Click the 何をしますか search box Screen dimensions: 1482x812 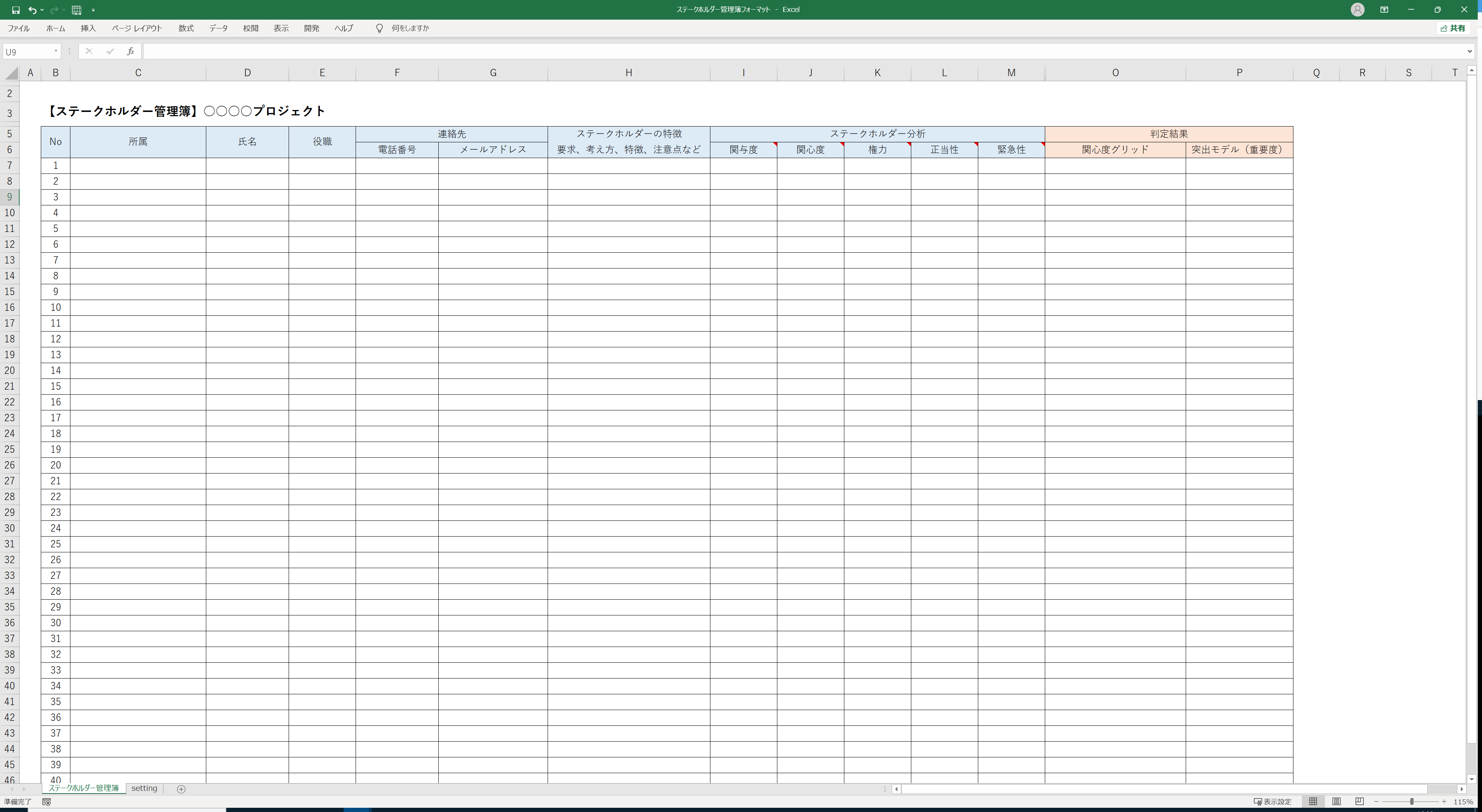[410, 28]
